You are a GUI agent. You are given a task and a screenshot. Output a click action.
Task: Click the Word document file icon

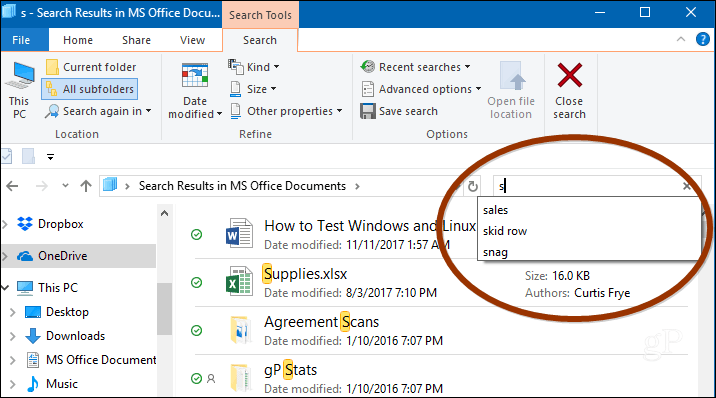point(239,233)
